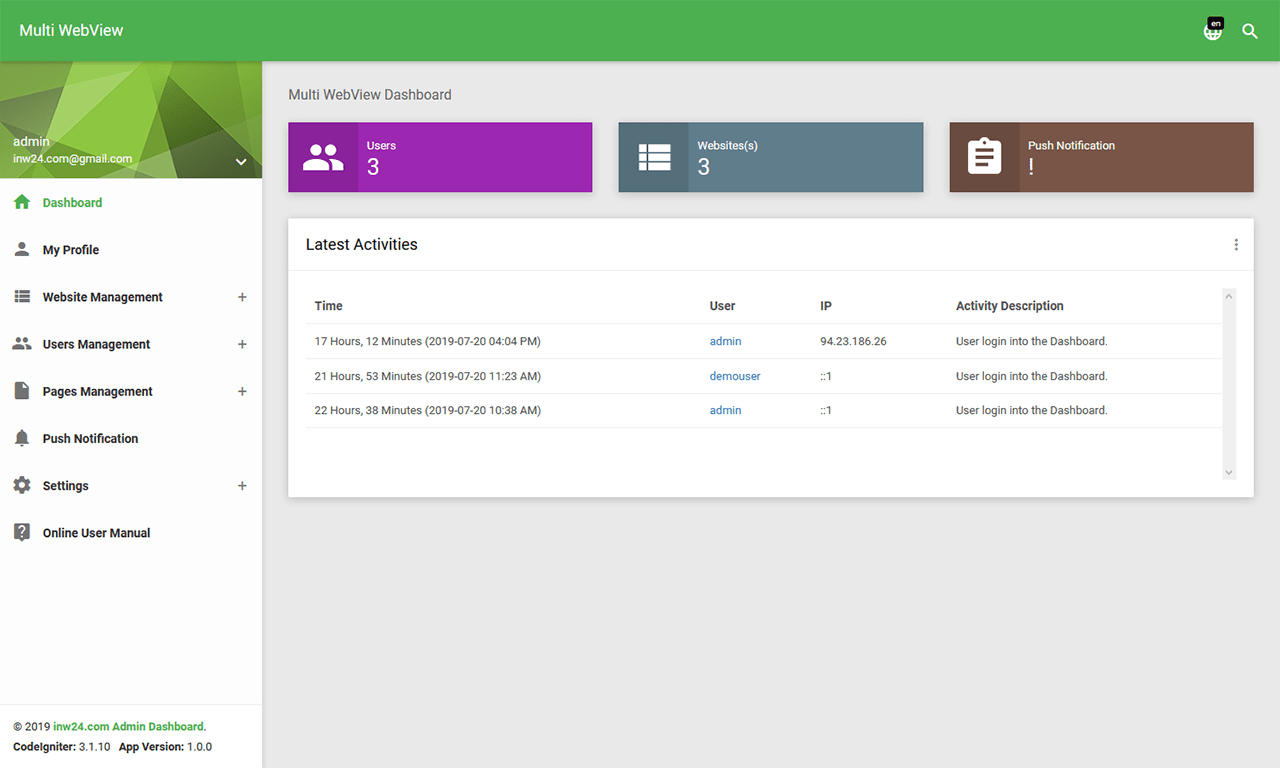Click demouser row's ::1 IP cell
This screenshot has width=1280, height=768.
826,376
